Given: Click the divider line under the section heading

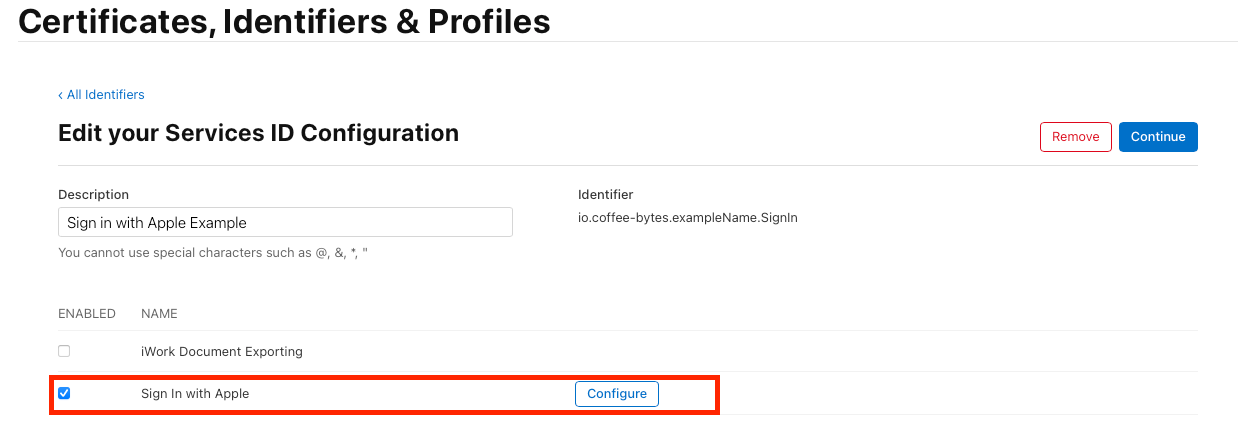Looking at the screenshot, I should (x=628, y=165).
